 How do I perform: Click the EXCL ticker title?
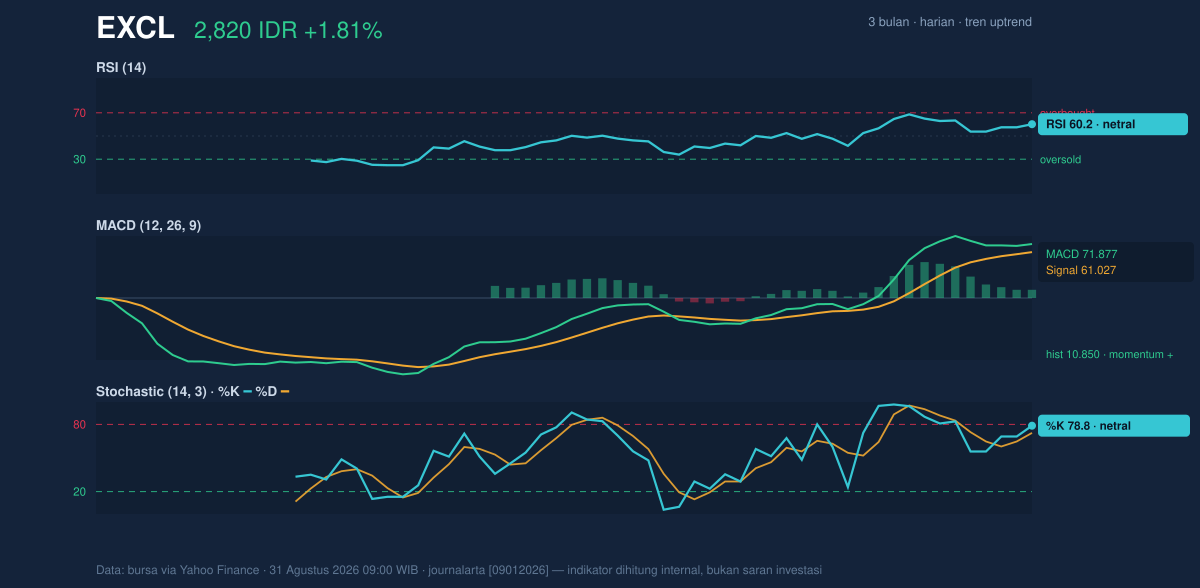point(135,29)
